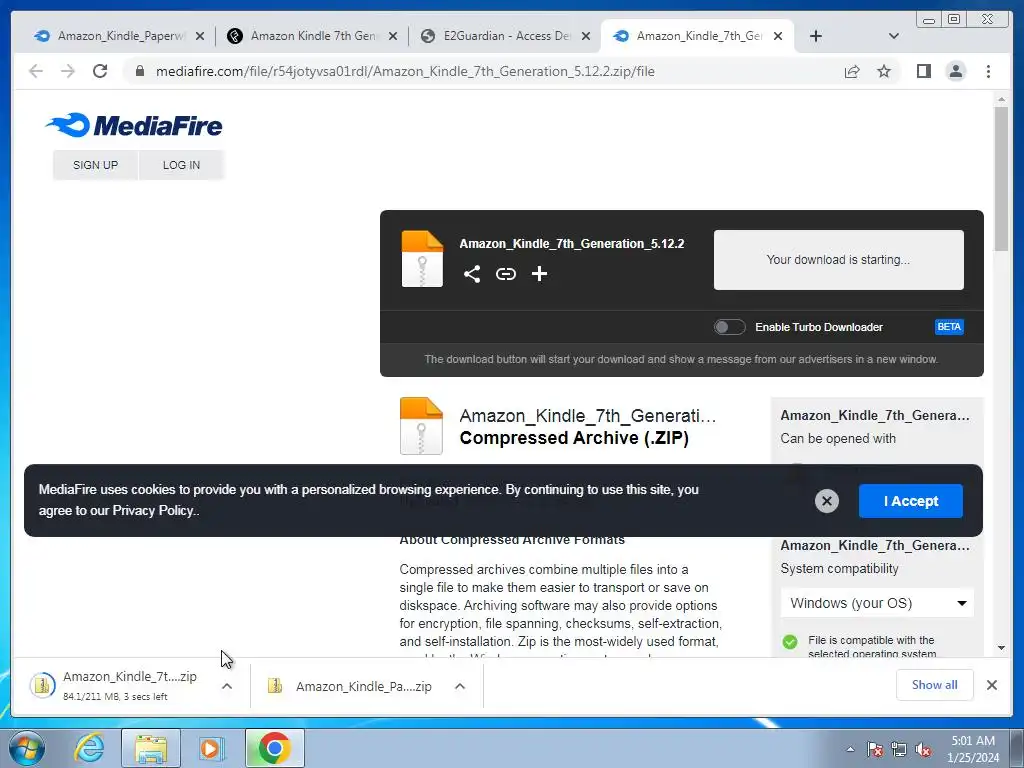Click the browser forward arrow
The height and width of the screenshot is (768, 1024).
68,71
